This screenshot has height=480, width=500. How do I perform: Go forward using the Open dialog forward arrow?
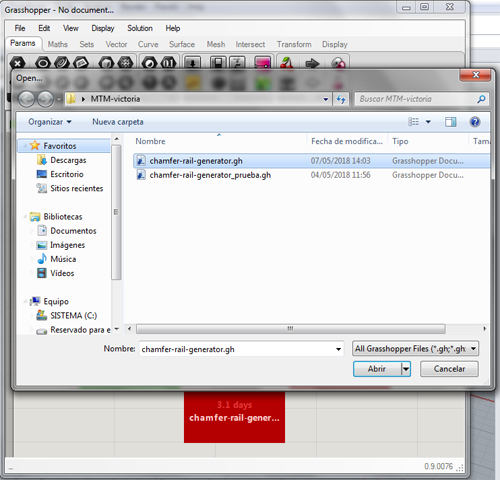[45, 99]
